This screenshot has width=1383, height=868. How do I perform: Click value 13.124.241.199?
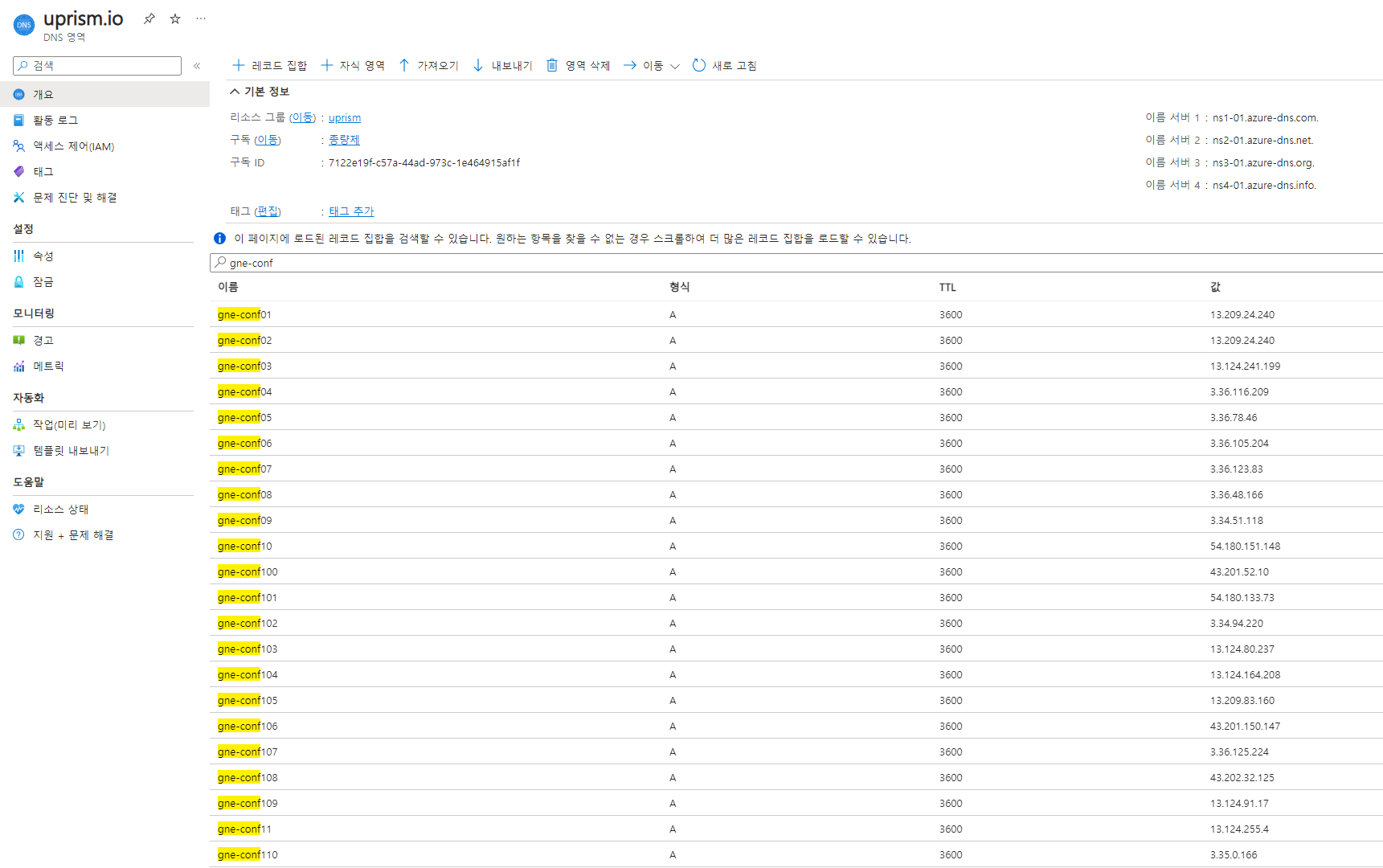(x=1245, y=366)
